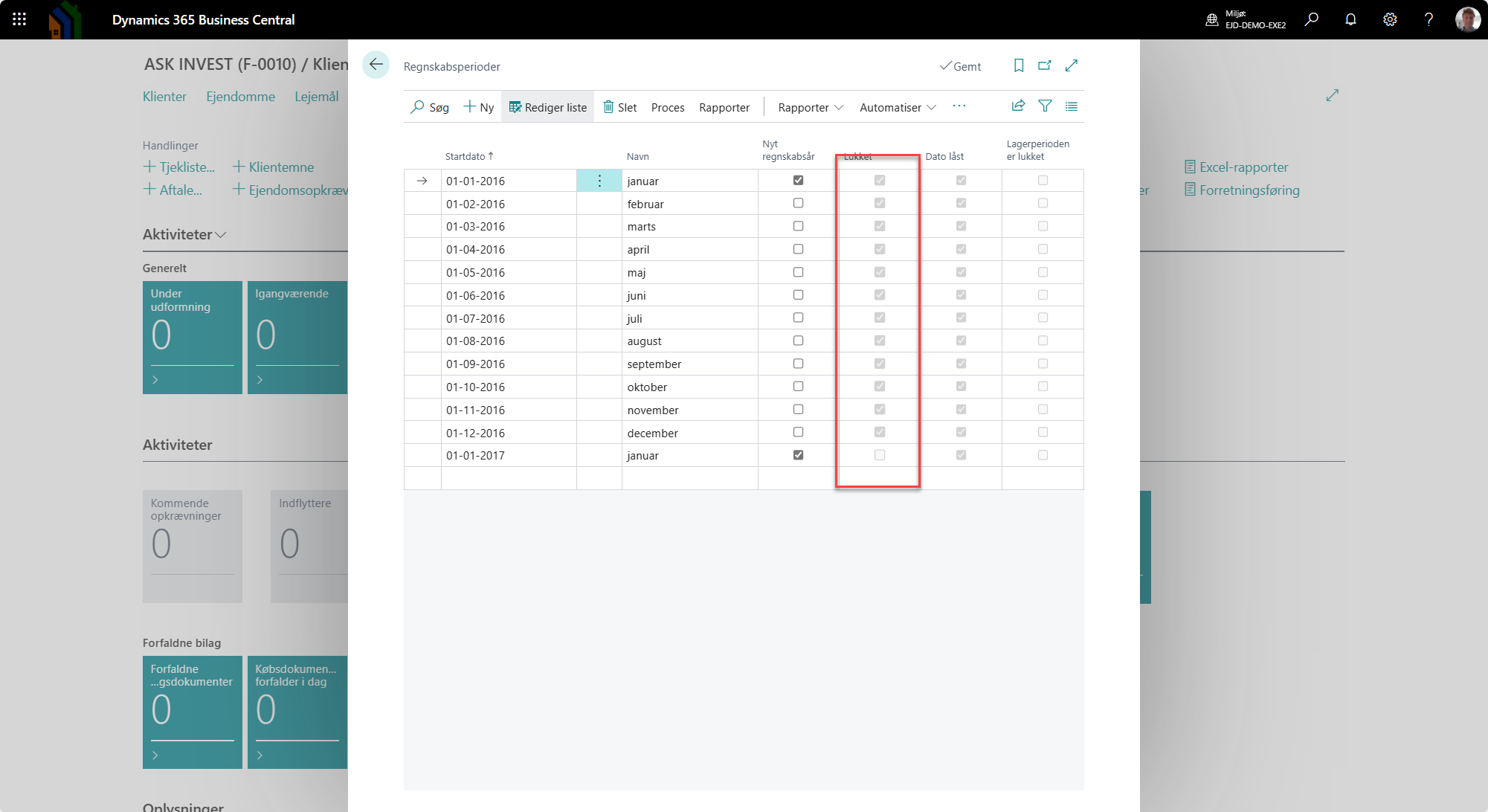Click the more options ellipsis in toolbar
The image size is (1488, 812).
(x=959, y=106)
